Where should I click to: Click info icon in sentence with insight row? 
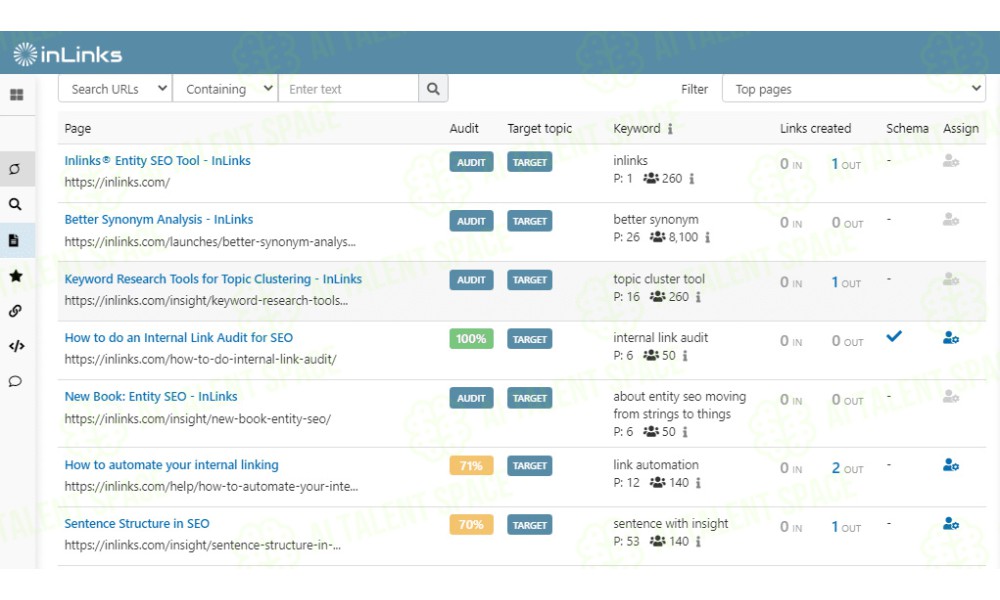click(698, 542)
